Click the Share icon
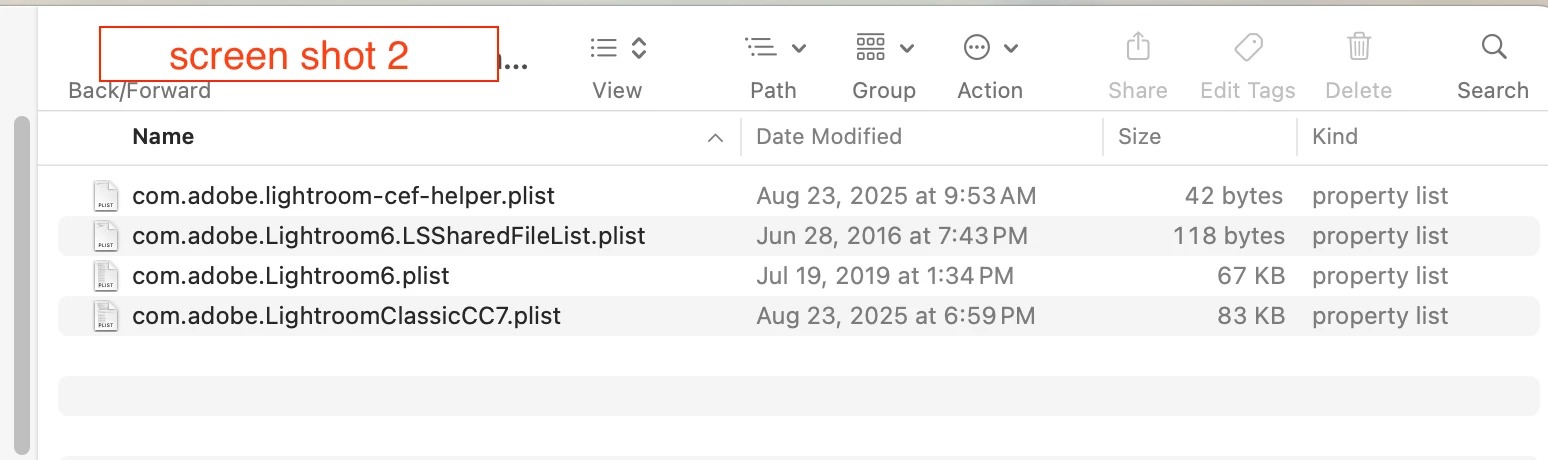 pos(1138,46)
